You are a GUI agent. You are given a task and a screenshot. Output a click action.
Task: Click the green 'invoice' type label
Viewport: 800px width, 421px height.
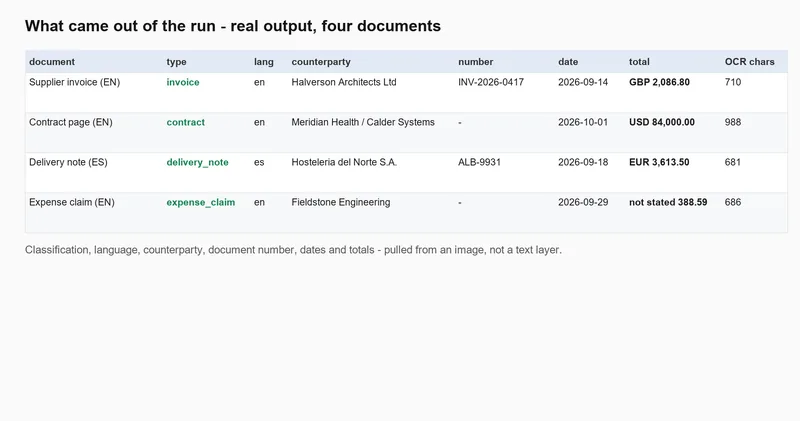pos(183,82)
